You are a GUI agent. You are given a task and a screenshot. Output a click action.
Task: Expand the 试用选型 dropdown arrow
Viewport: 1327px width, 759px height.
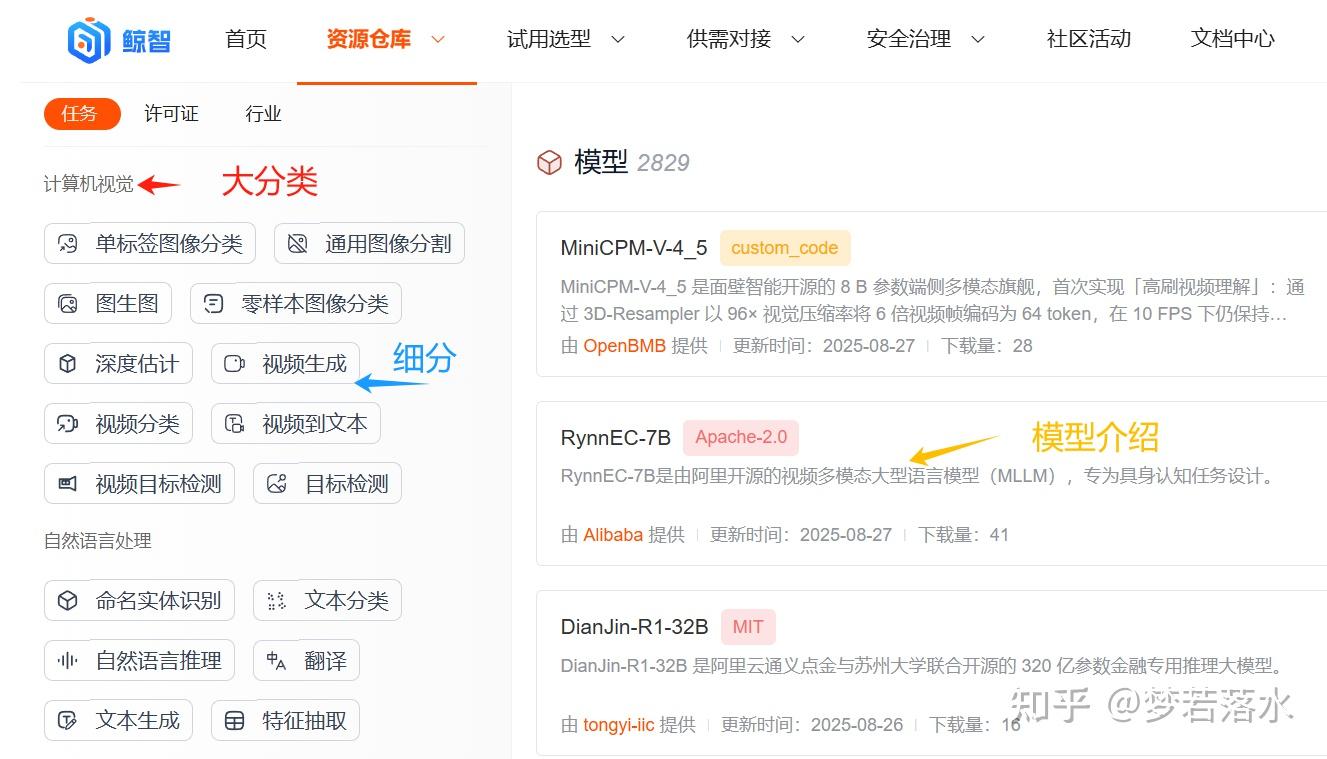point(617,39)
